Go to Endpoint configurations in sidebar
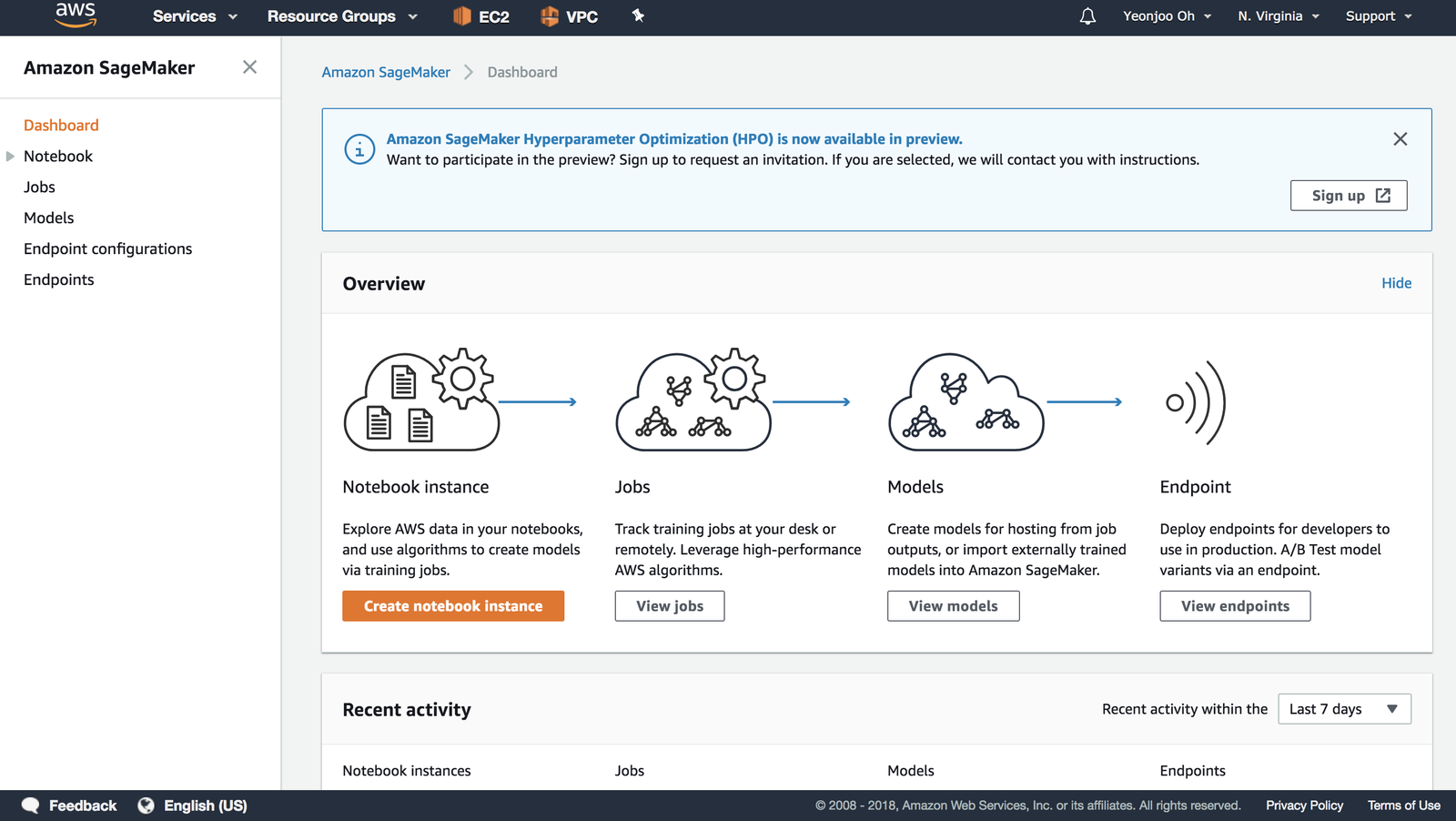This screenshot has height=821, width=1456. coord(107,249)
